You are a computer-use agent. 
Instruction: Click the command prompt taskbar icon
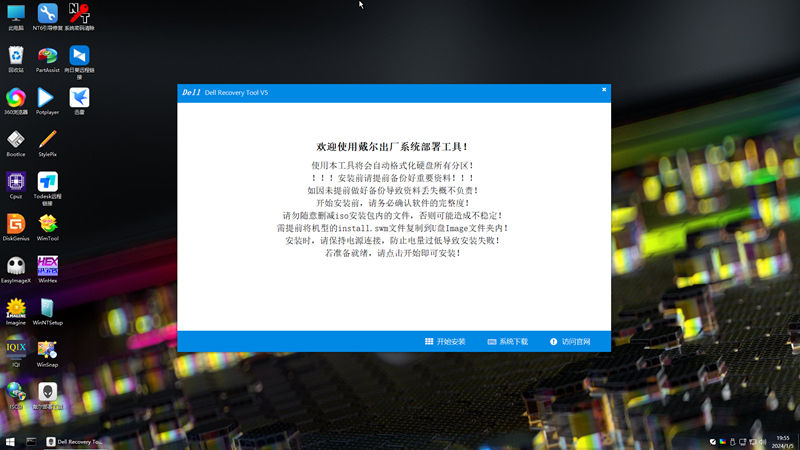click(31, 442)
